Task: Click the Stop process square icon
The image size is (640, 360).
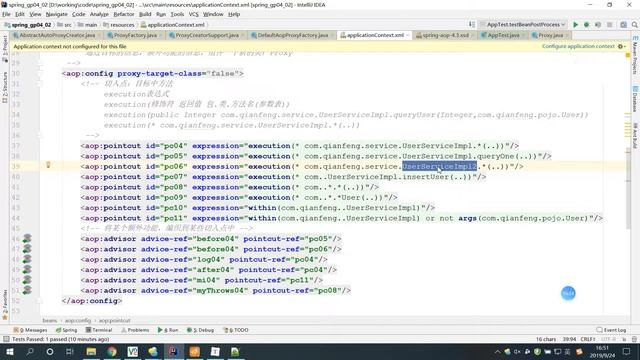Action: click(610, 25)
